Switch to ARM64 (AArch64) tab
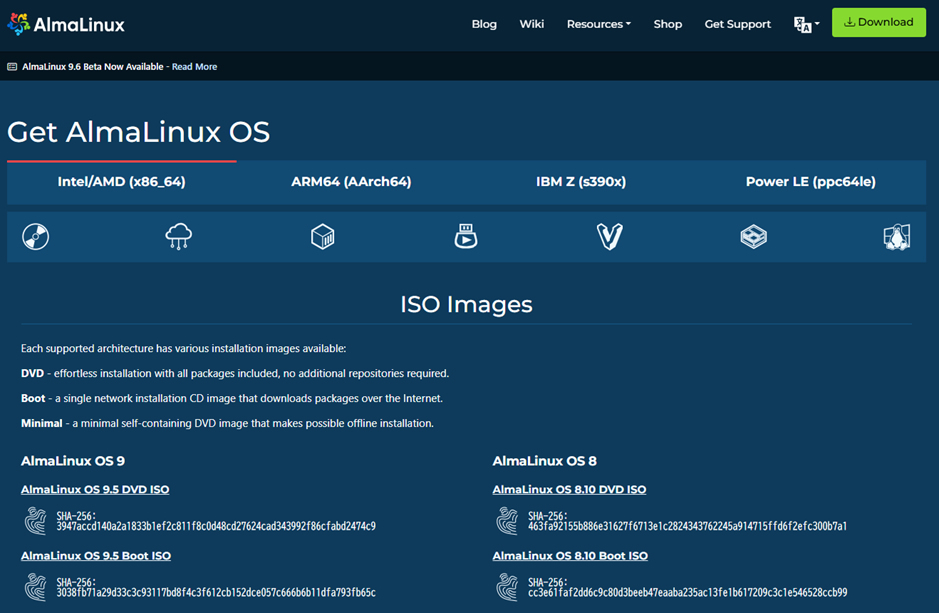 (x=351, y=182)
